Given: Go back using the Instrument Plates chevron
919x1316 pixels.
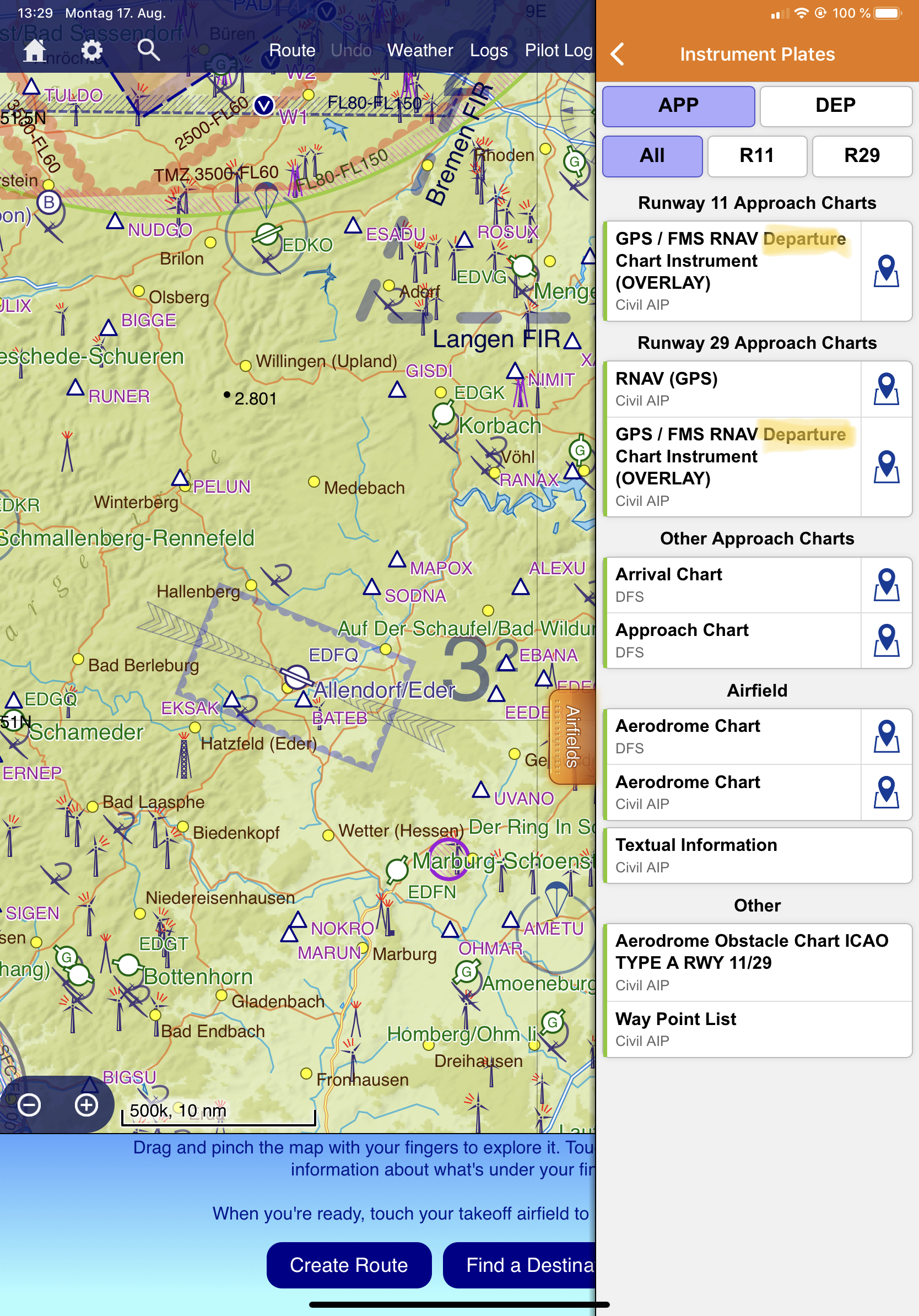Looking at the screenshot, I should [x=617, y=55].
